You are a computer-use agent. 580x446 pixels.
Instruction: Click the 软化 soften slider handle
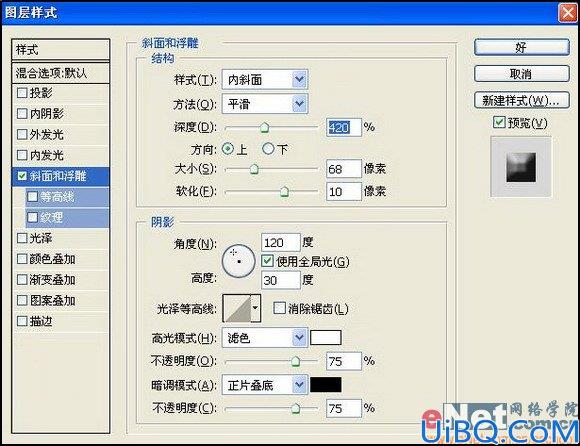(x=284, y=192)
